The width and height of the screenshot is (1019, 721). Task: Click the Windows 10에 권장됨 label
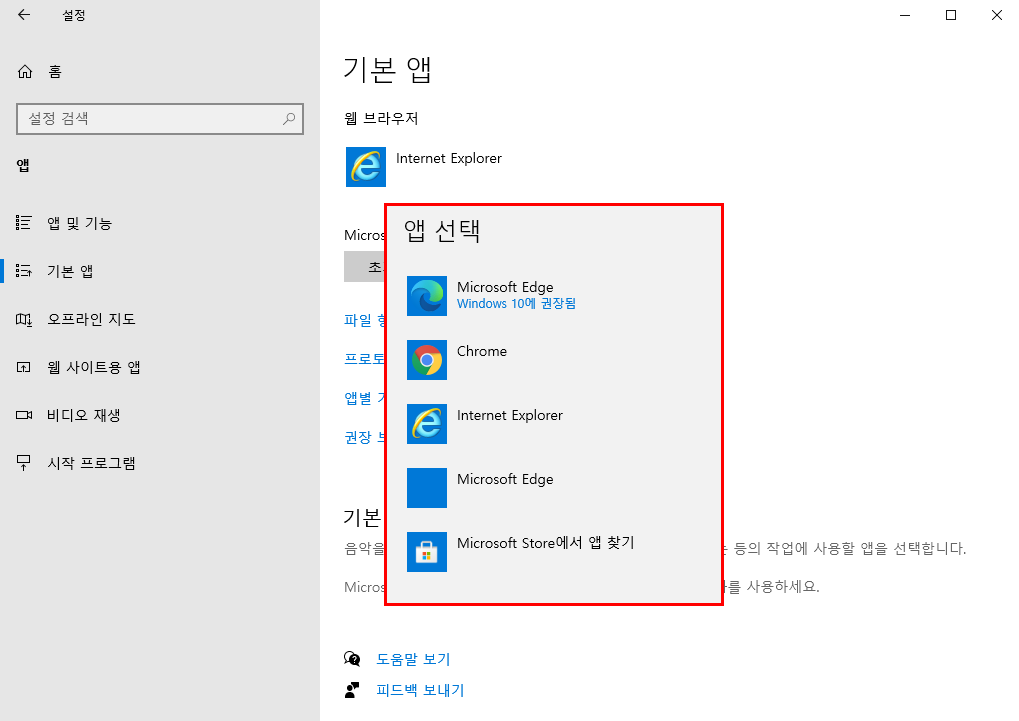(x=516, y=304)
